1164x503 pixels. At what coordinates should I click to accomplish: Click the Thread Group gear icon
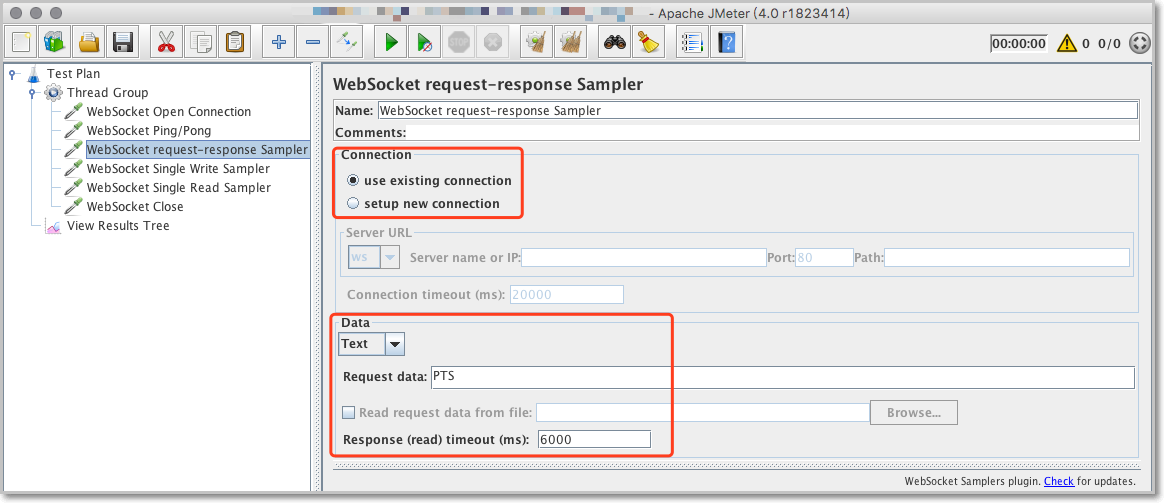pos(53,93)
